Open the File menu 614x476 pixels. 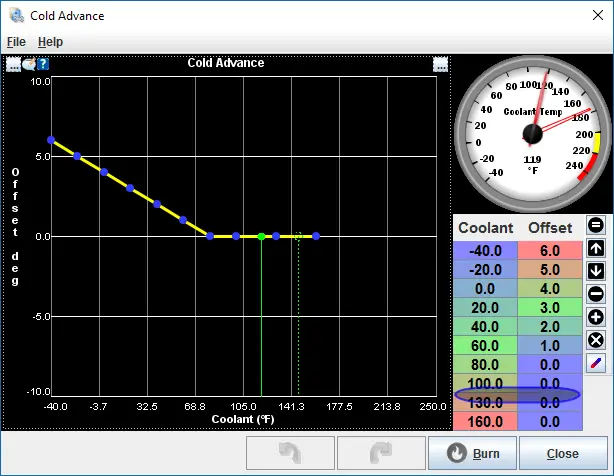click(x=16, y=42)
